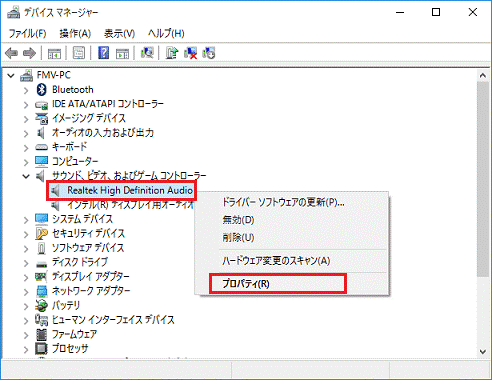Expand オーディオの入力および出力 category
The width and height of the screenshot is (492, 380).
[x=26, y=133]
